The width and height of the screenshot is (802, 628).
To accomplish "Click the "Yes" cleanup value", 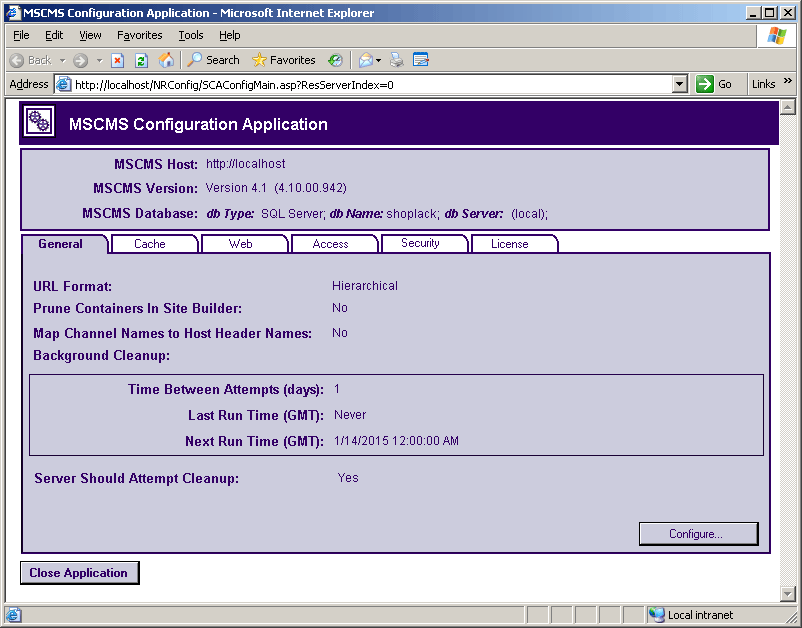I will point(348,478).
